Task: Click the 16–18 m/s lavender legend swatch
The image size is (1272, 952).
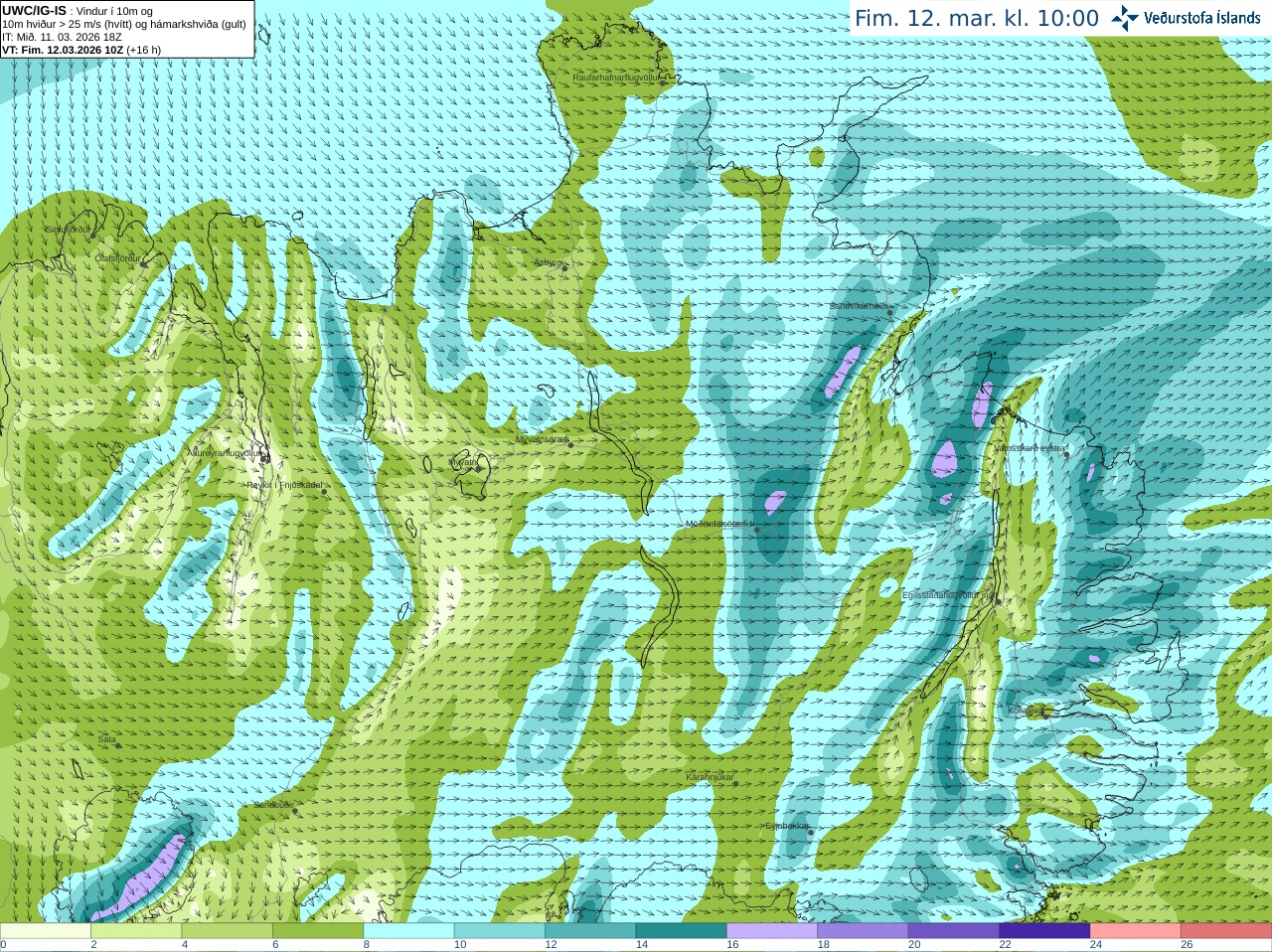Action: point(772,931)
